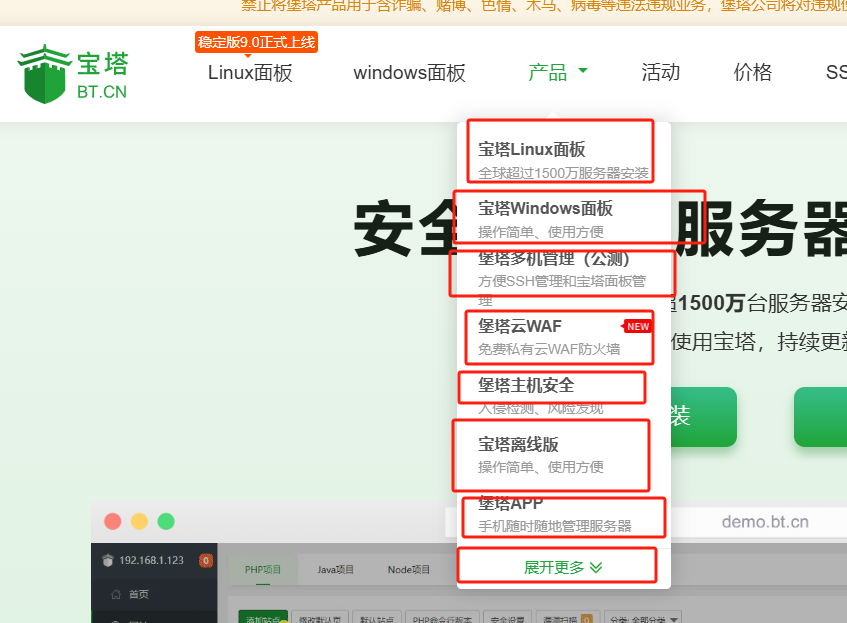This screenshot has width=847, height=623.
Task: Click the green BT.CN castle logo
Action: [73, 74]
